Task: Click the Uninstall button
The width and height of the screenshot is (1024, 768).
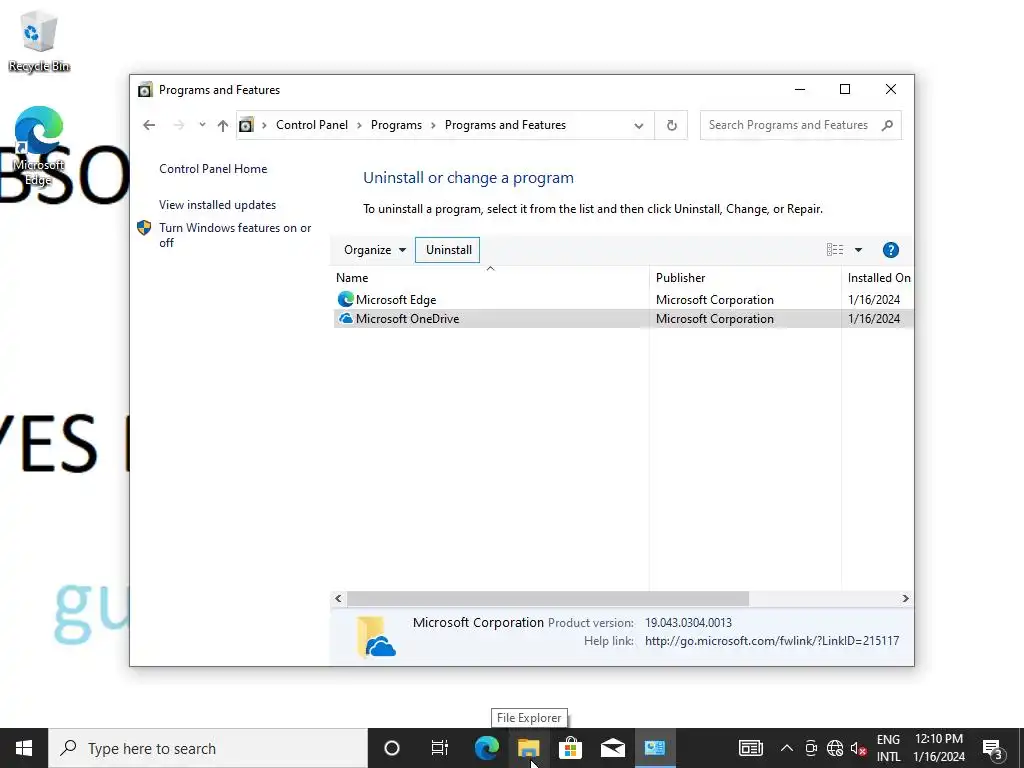Action: click(x=448, y=249)
